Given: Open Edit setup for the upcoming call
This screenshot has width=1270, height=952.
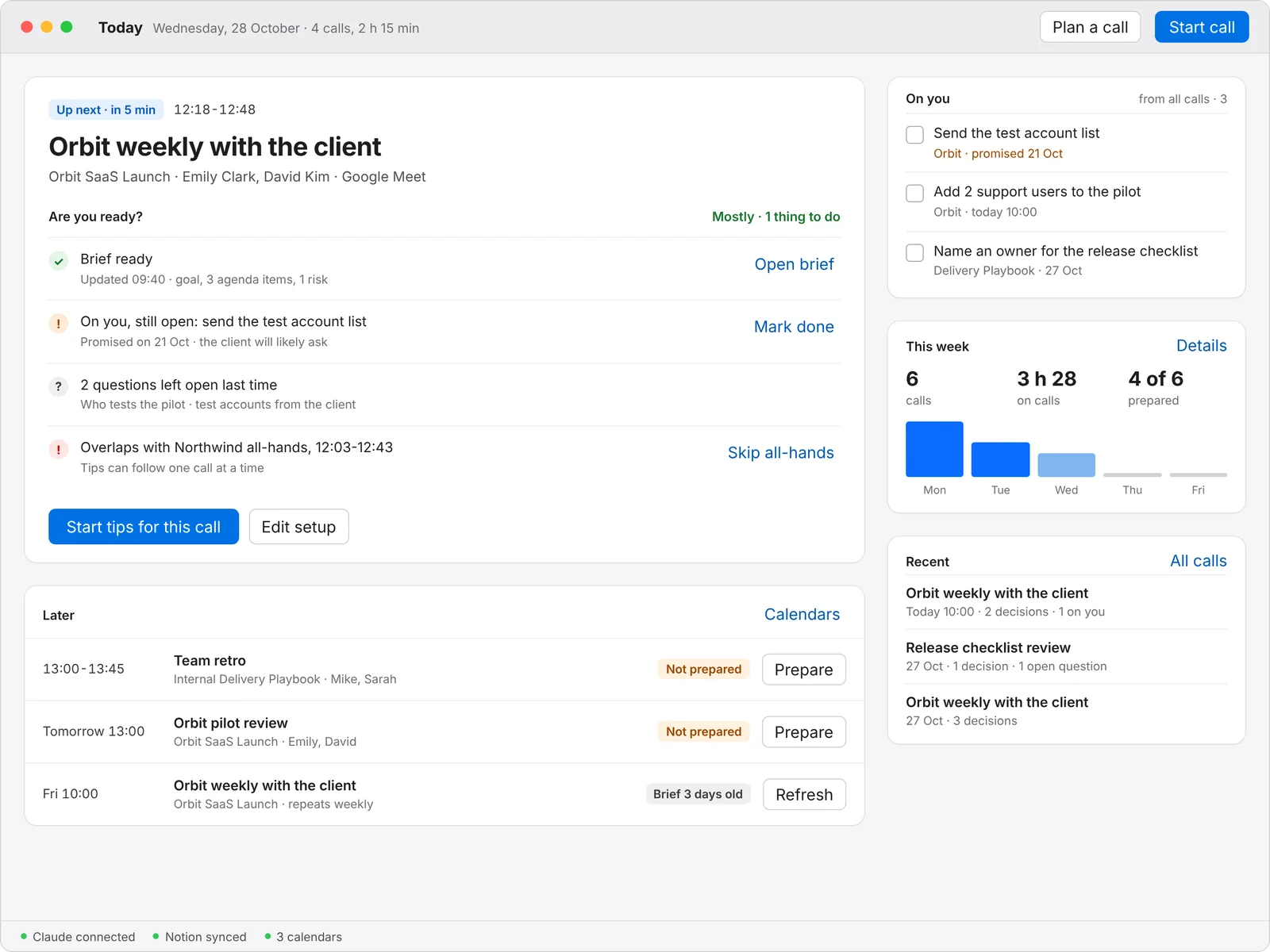Looking at the screenshot, I should point(298,527).
